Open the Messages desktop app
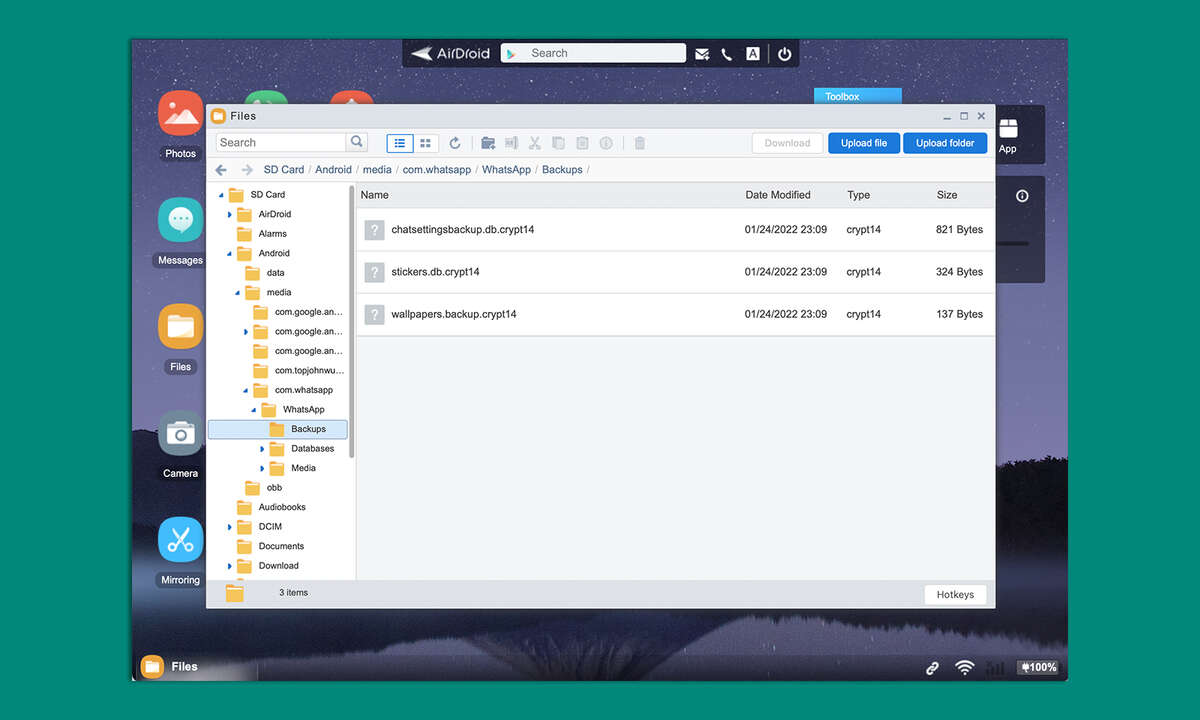 [180, 219]
